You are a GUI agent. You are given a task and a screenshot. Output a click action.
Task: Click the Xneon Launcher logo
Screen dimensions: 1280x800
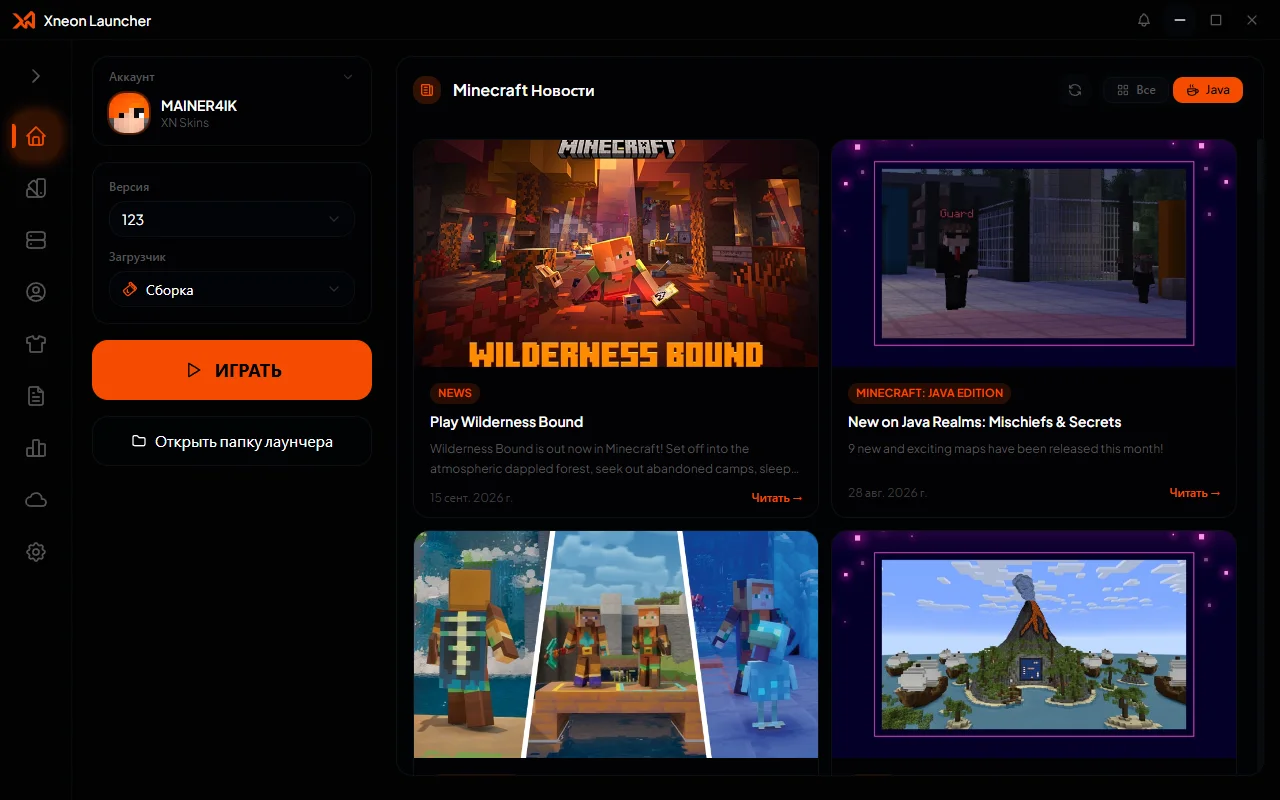tap(24, 20)
